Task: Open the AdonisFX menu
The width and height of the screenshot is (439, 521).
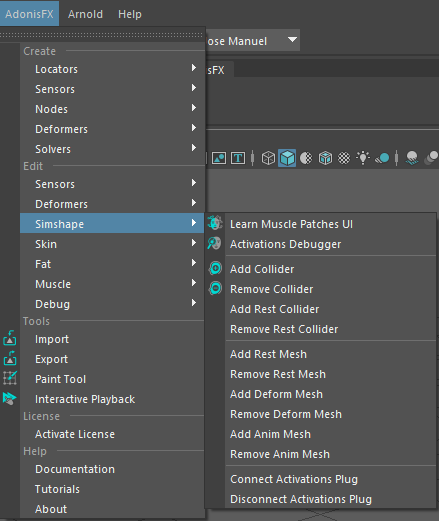Action: coord(29,14)
